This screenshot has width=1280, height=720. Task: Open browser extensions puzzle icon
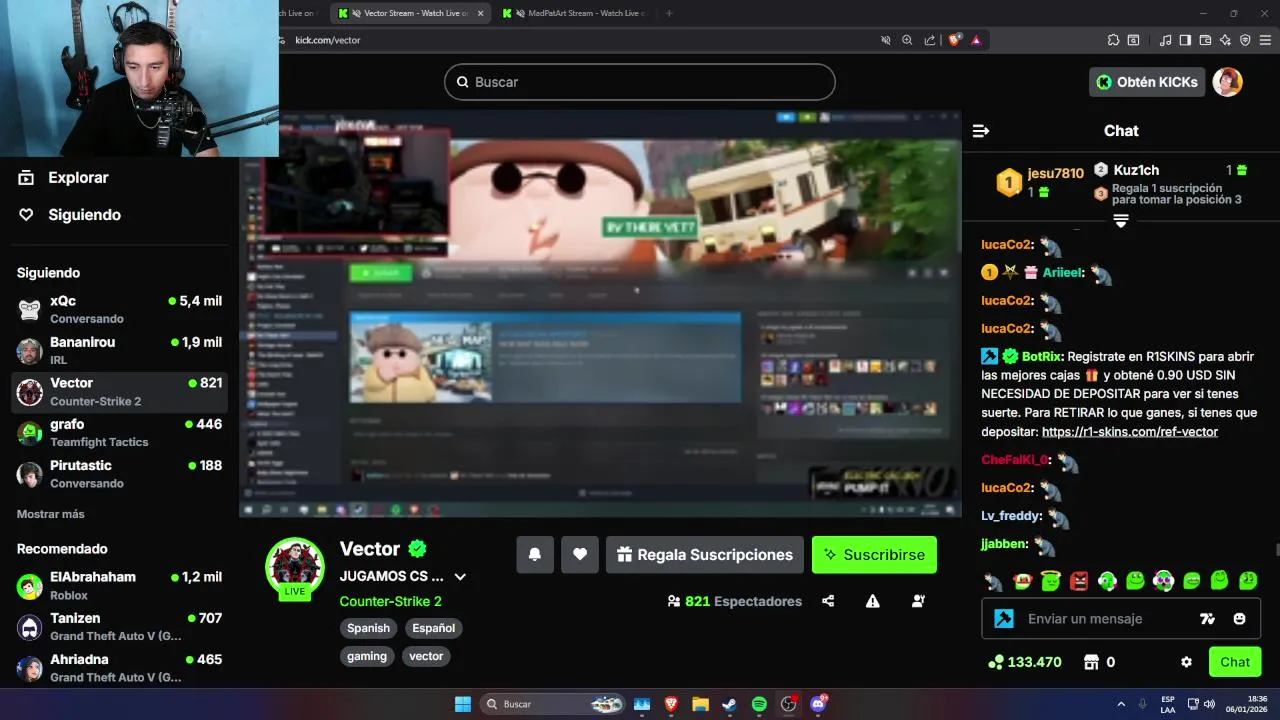1113,40
